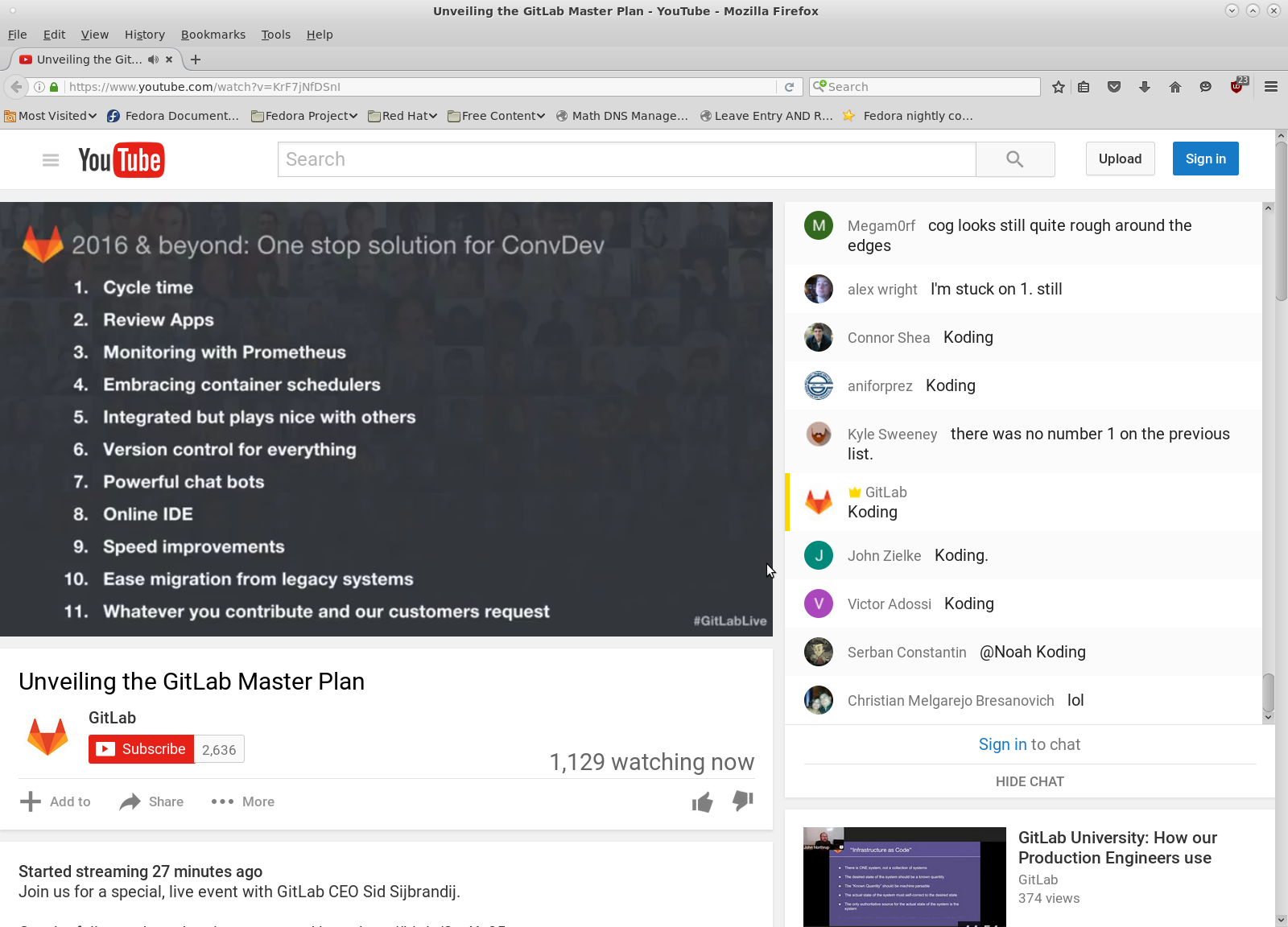Click the GitLab fox avatar in chat
Screen dimensions: 1288x927
click(819, 502)
